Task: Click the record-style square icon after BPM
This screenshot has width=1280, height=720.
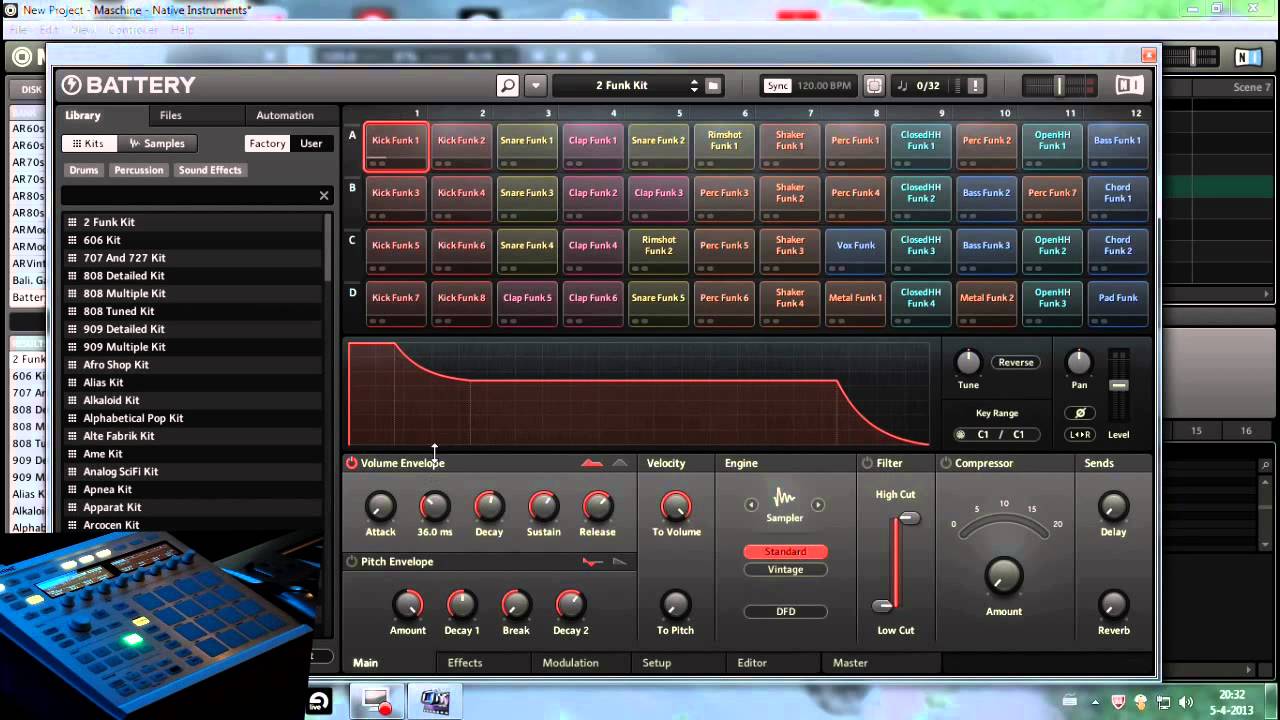Action: (x=874, y=86)
